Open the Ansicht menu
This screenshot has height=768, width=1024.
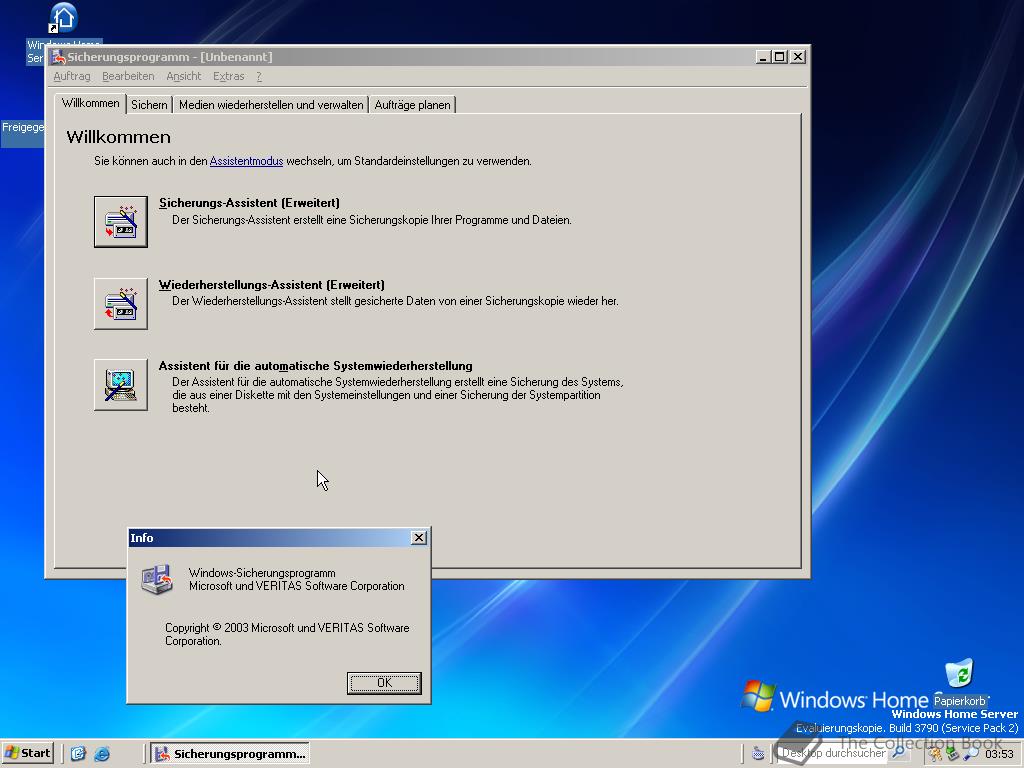184,76
